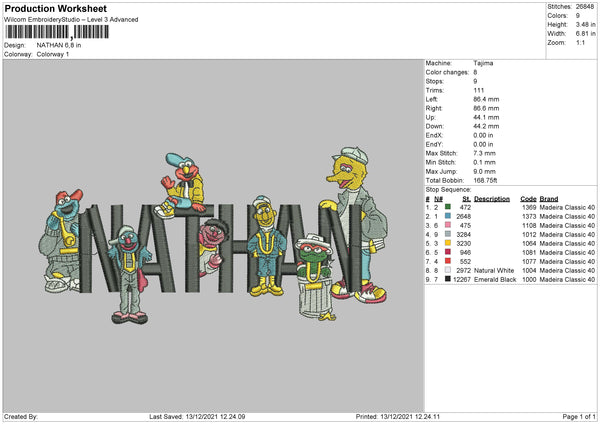
Task: Click the "Production Worksheet" title
Action: pos(56,8)
